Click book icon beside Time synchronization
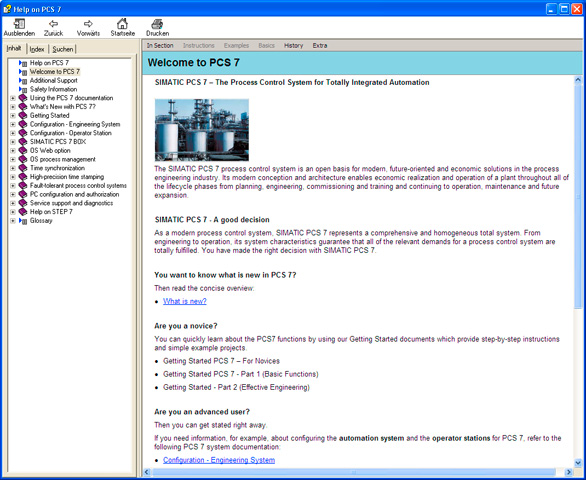The height and width of the screenshot is (480, 586). 23,168
